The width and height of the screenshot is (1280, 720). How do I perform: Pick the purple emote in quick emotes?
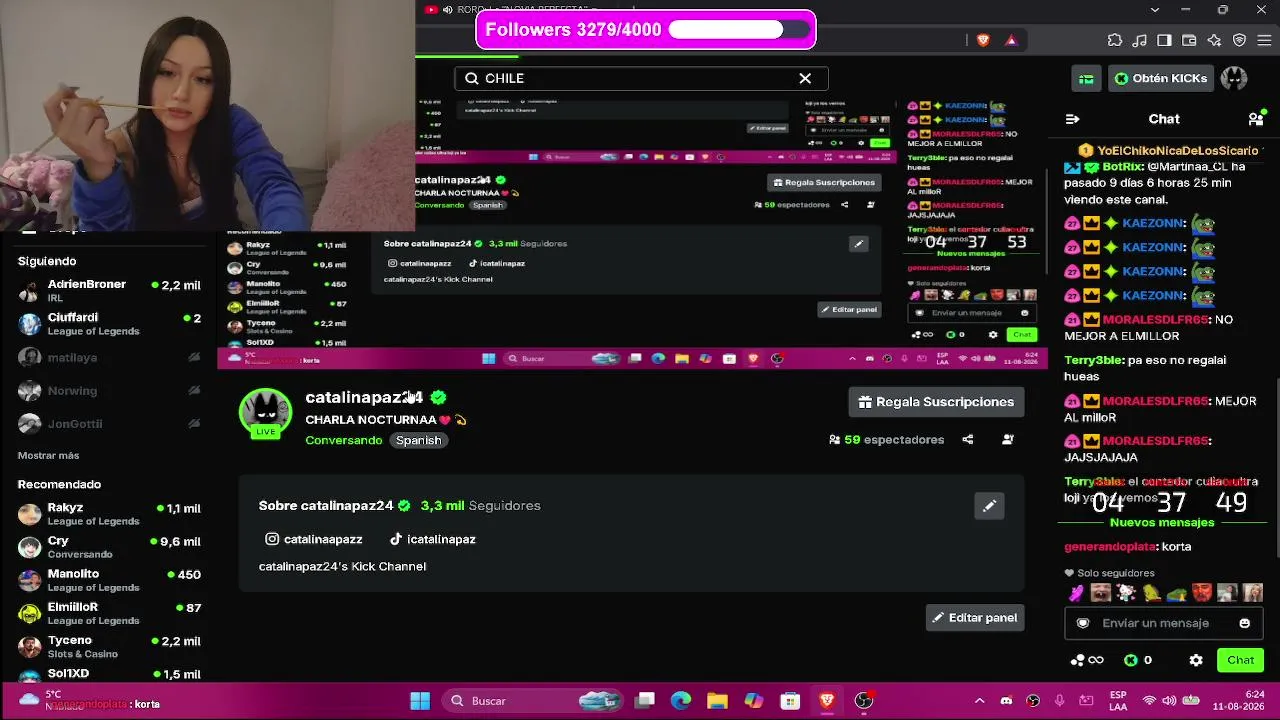(1076, 593)
